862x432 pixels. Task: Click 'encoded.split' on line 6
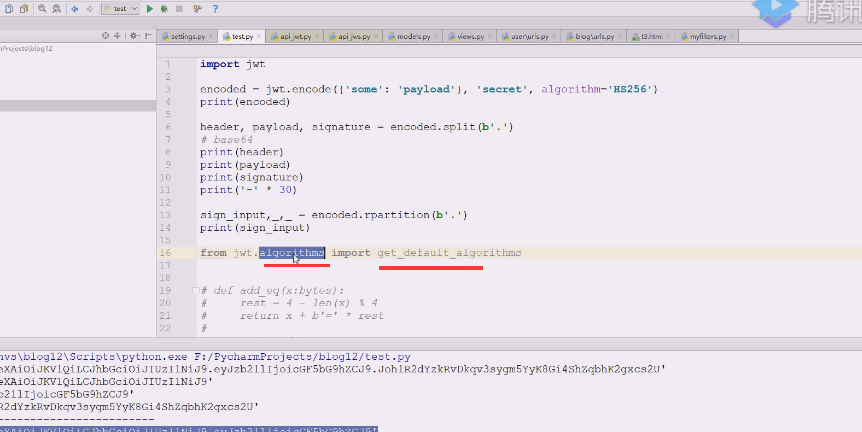click(433, 126)
